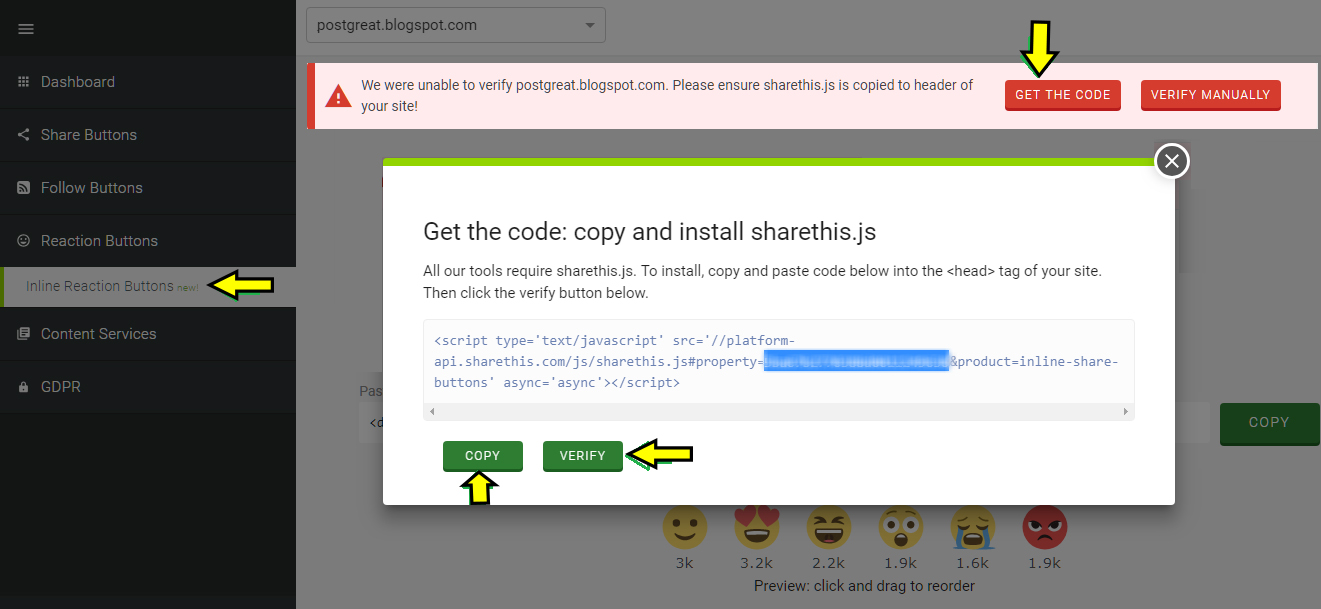Click the Dashboard grid icon
Image resolution: width=1321 pixels, height=609 pixels.
(x=24, y=82)
